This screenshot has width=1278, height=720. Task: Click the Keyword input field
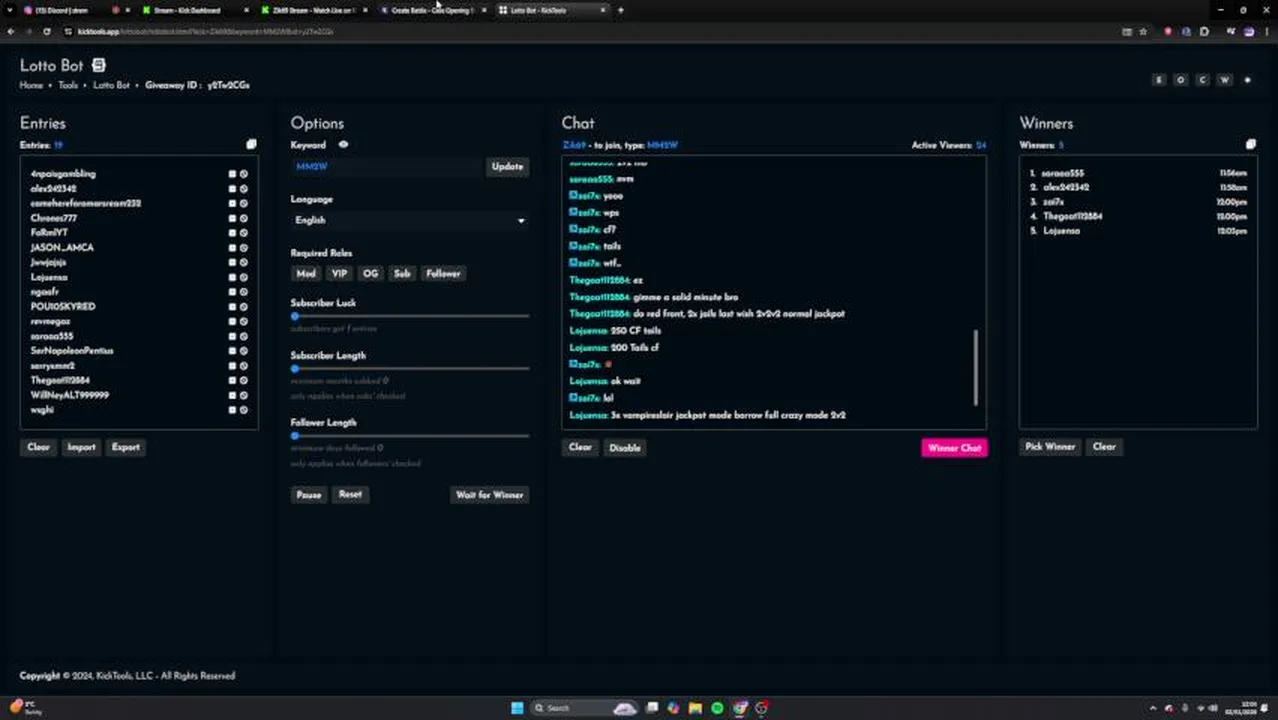387,167
